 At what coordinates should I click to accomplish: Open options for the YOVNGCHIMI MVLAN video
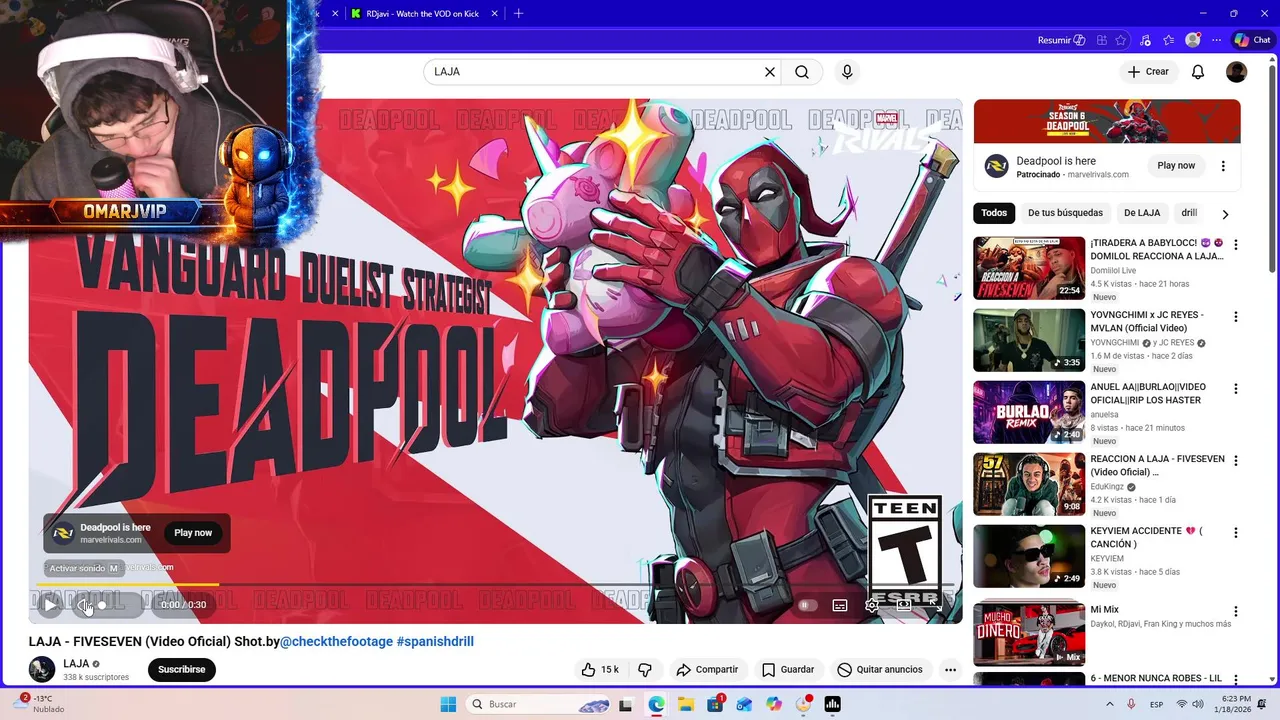coord(1236,317)
